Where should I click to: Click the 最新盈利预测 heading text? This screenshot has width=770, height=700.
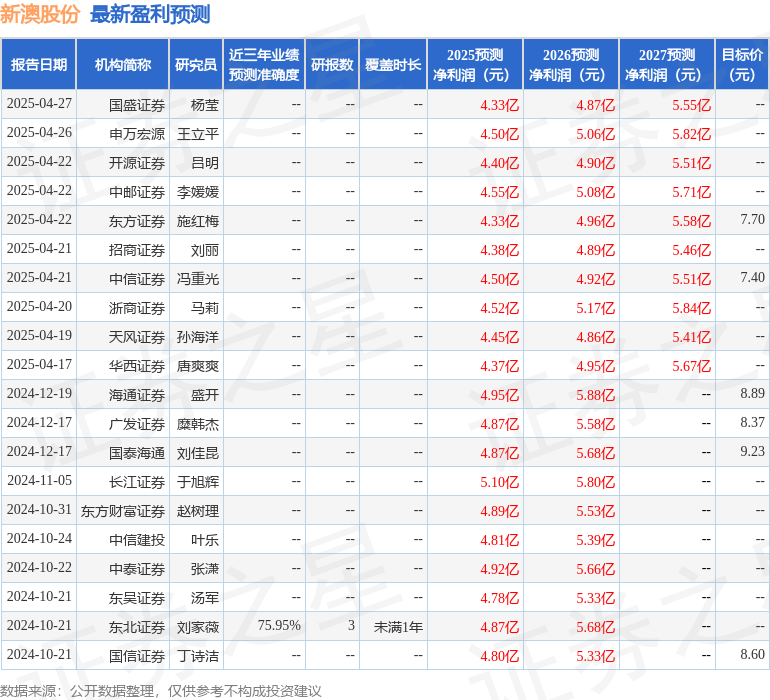150,14
